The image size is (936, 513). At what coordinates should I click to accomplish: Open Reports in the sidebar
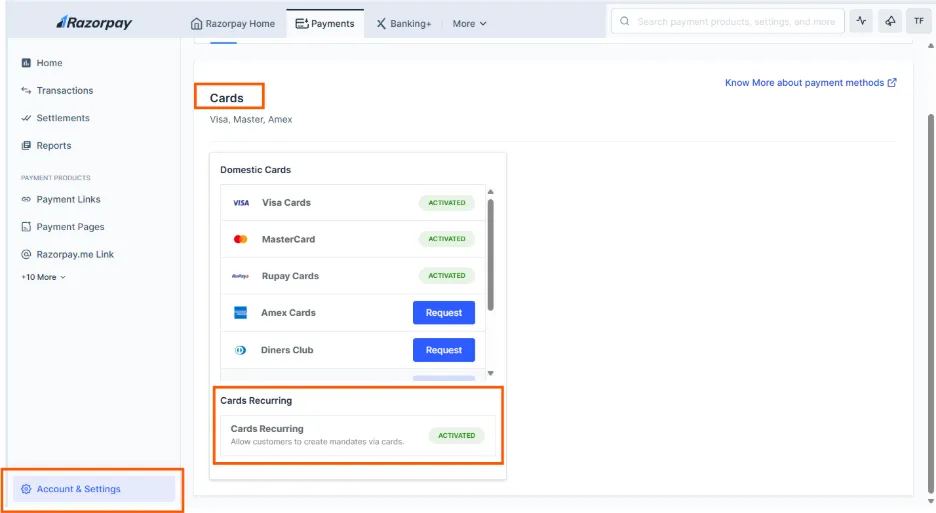[x=54, y=145]
